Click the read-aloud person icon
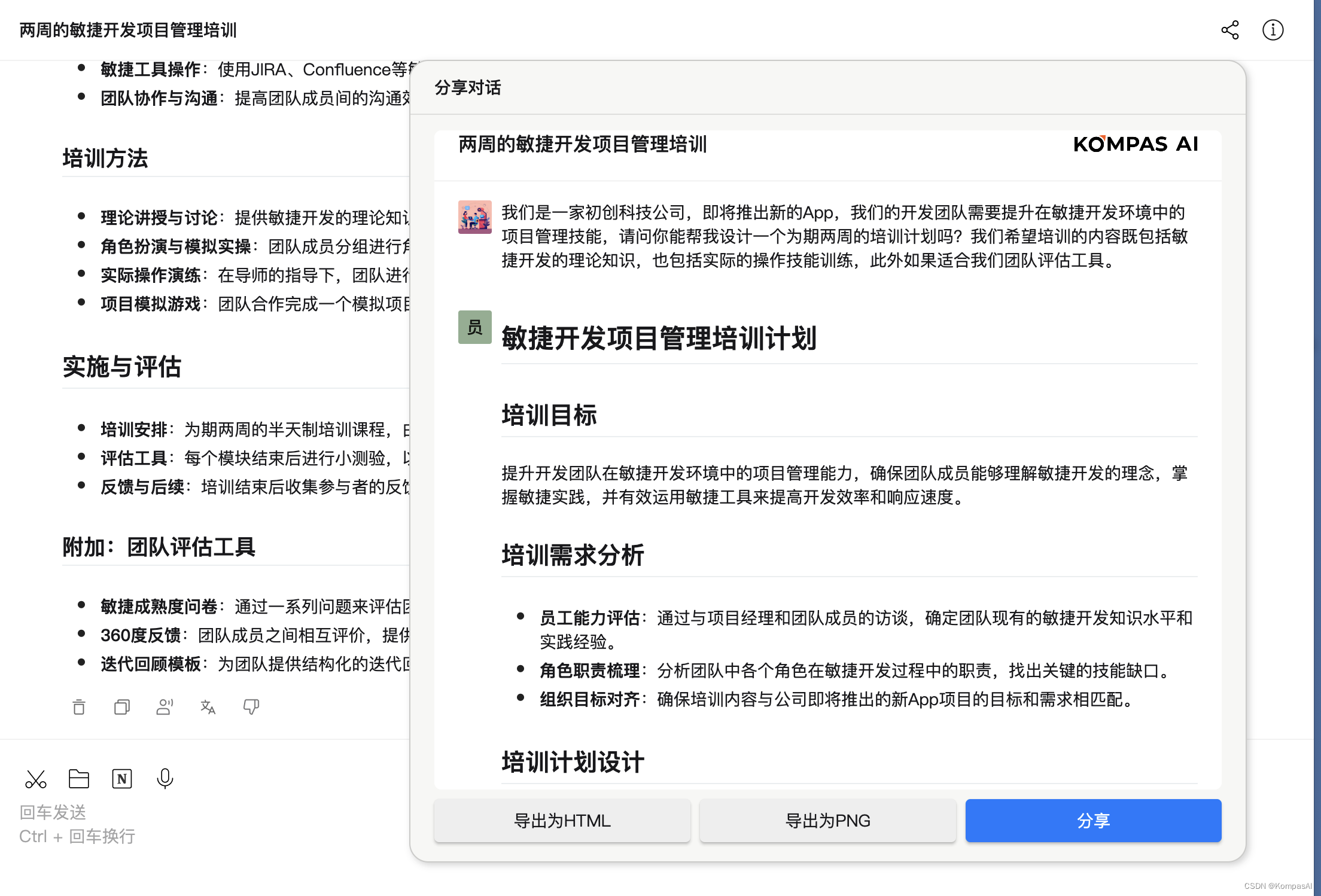This screenshot has width=1321, height=896. tap(165, 707)
